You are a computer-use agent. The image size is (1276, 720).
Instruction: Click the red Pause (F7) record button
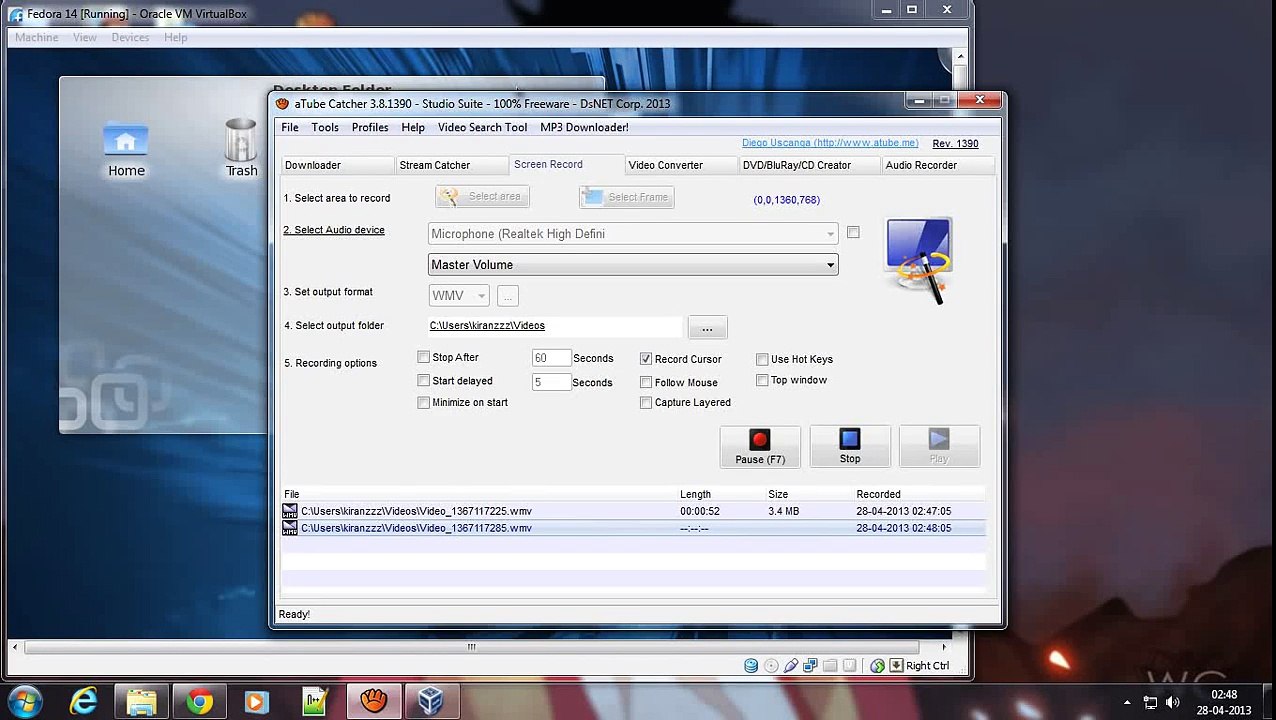(x=760, y=447)
